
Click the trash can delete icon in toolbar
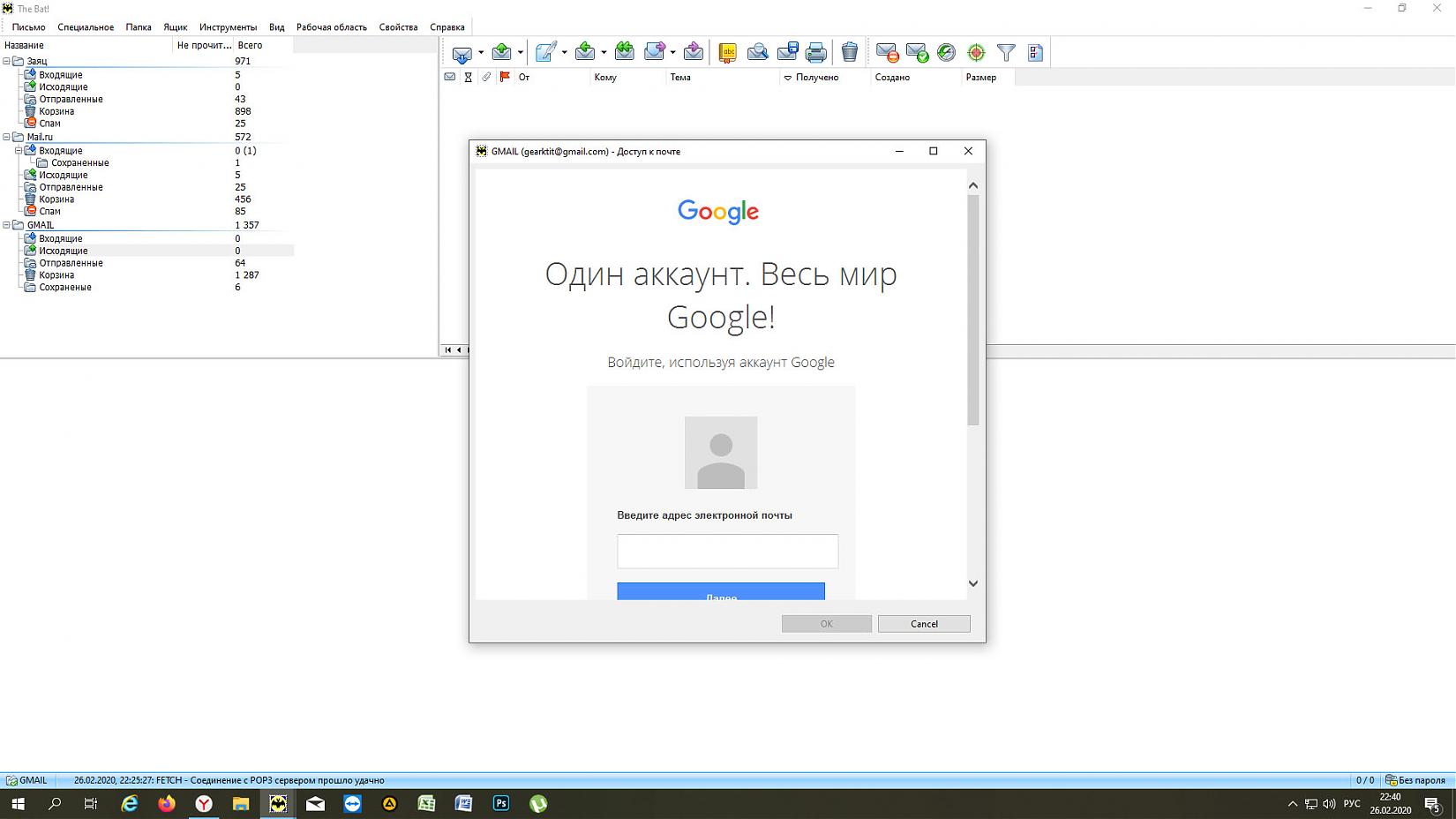[x=849, y=53]
